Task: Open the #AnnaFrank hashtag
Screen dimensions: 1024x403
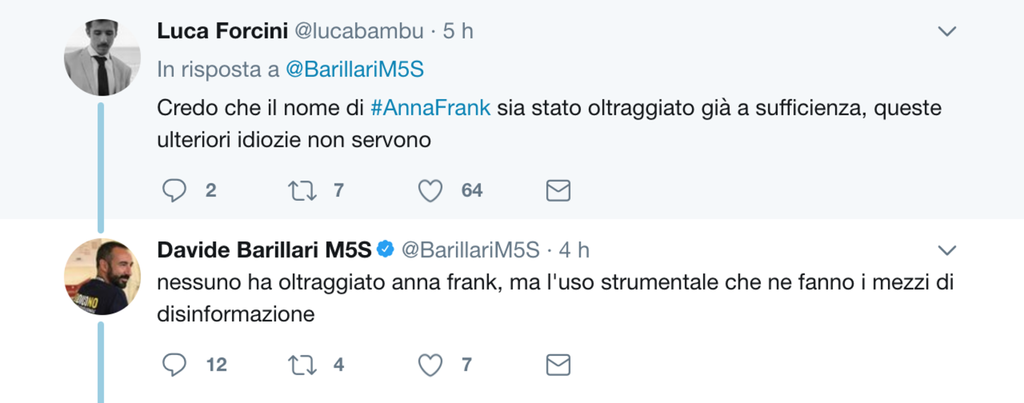Action: (430, 108)
